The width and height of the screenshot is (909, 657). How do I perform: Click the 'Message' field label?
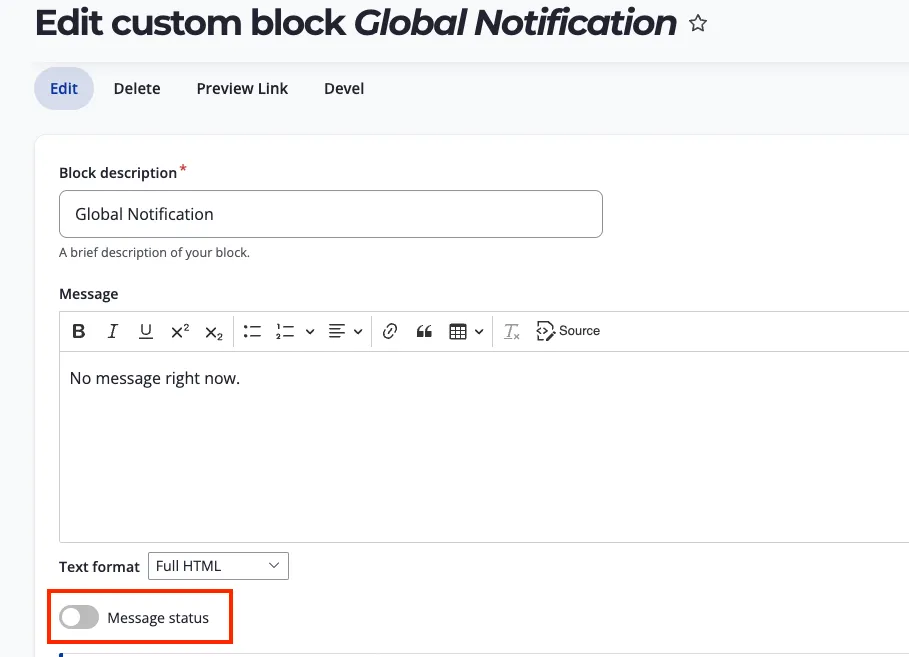tap(89, 294)
